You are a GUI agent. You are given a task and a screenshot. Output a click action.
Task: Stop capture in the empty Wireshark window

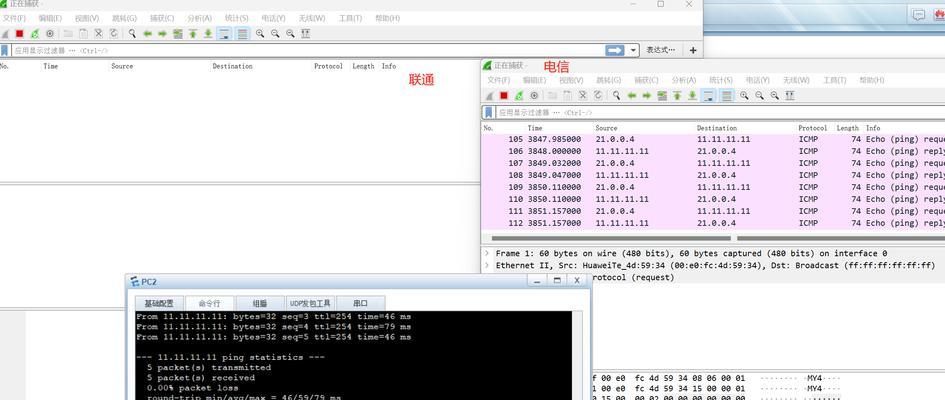pyautogui.click(x=19, y=34)
